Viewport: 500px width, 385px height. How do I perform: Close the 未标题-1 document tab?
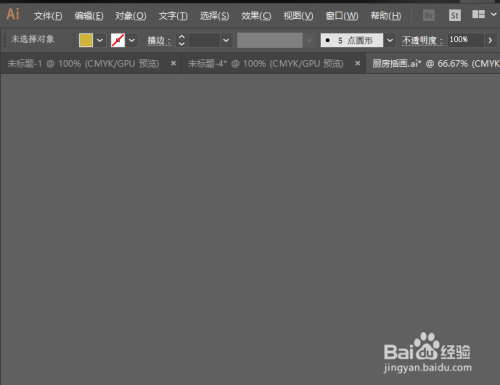click(x=173, y=63)
